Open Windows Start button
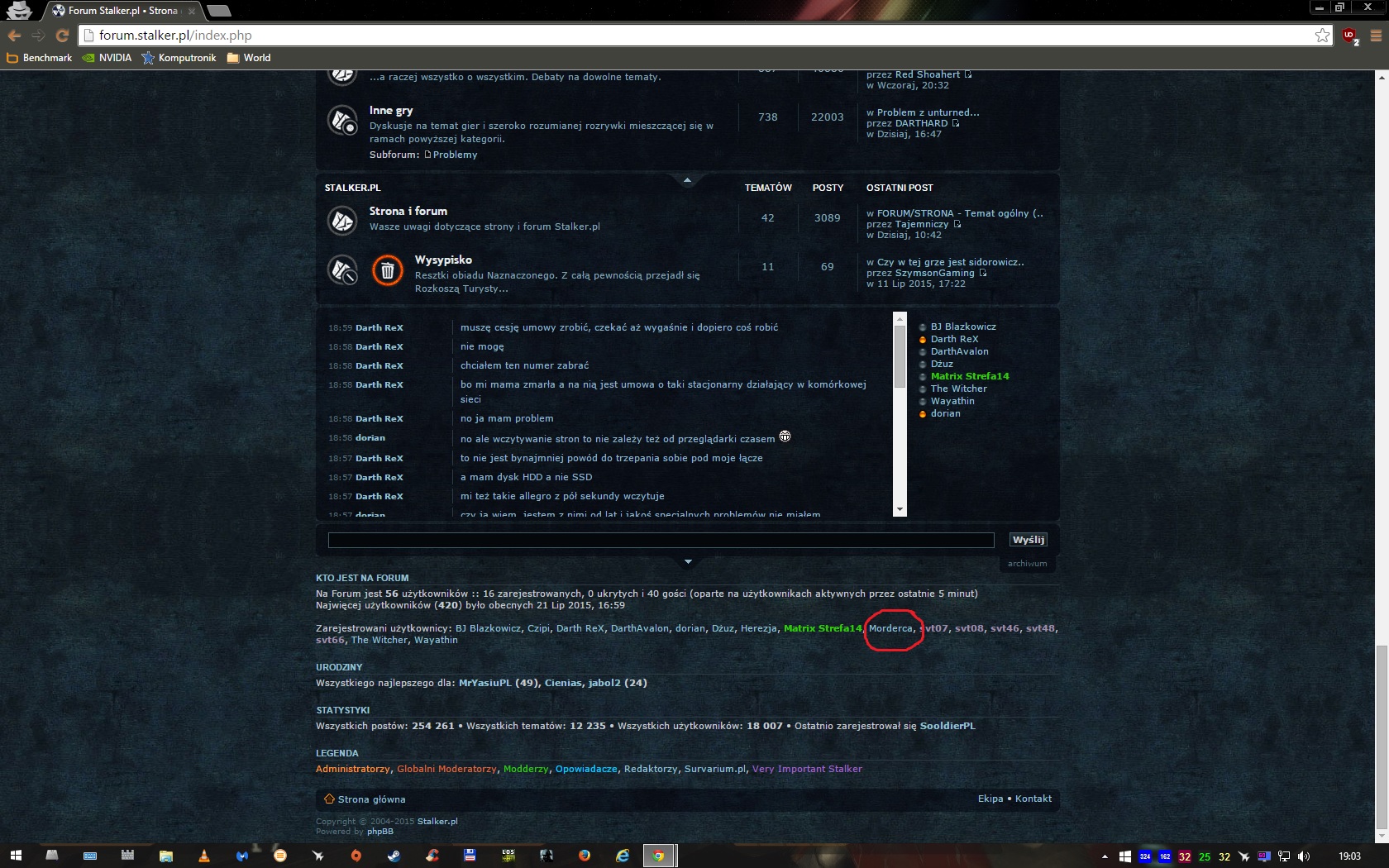This screenshot has height=868, width=1389. tap(16, 856)
